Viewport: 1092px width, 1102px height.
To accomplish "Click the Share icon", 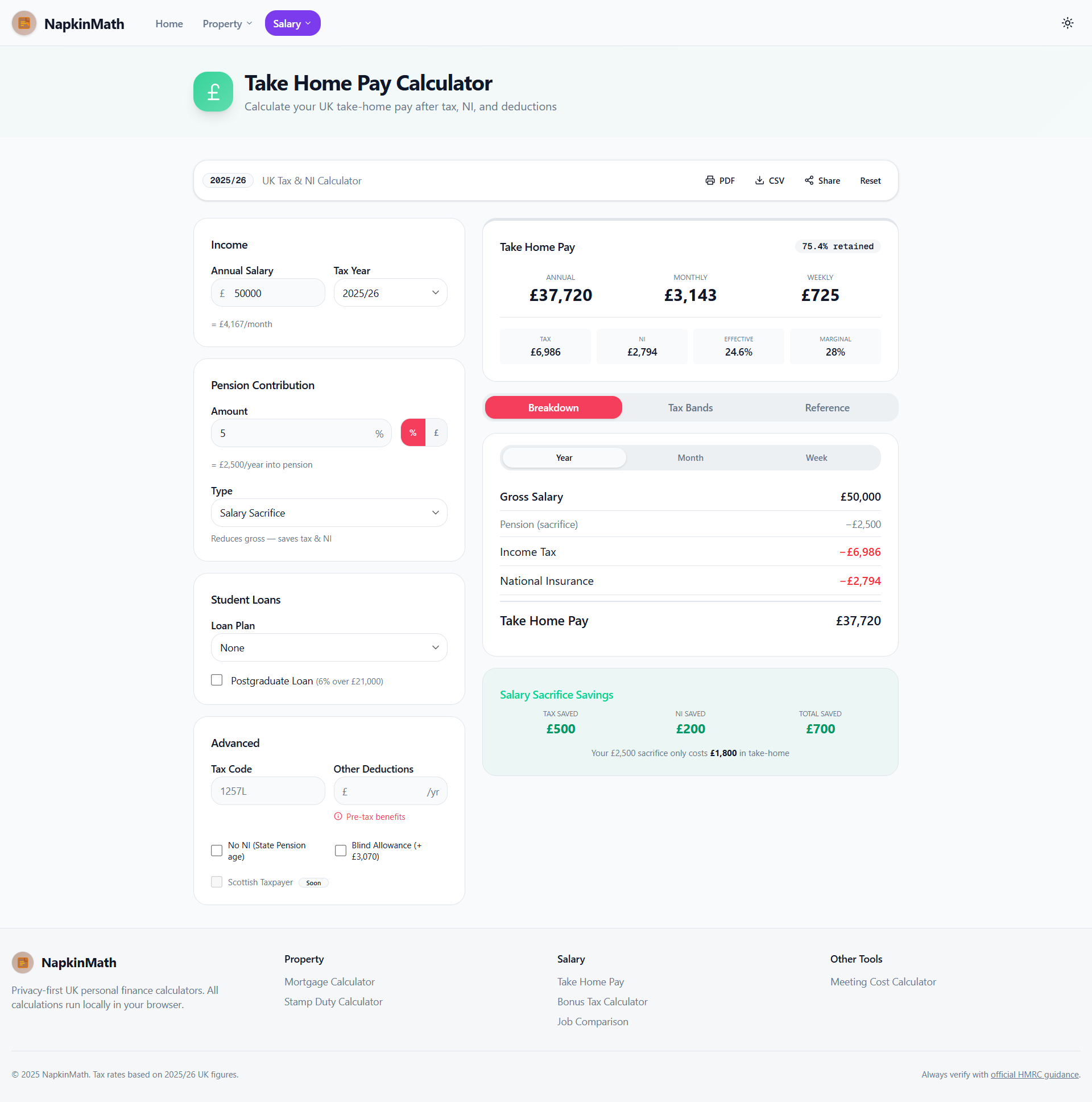I will pyautogui.click(x=809, y=180).
